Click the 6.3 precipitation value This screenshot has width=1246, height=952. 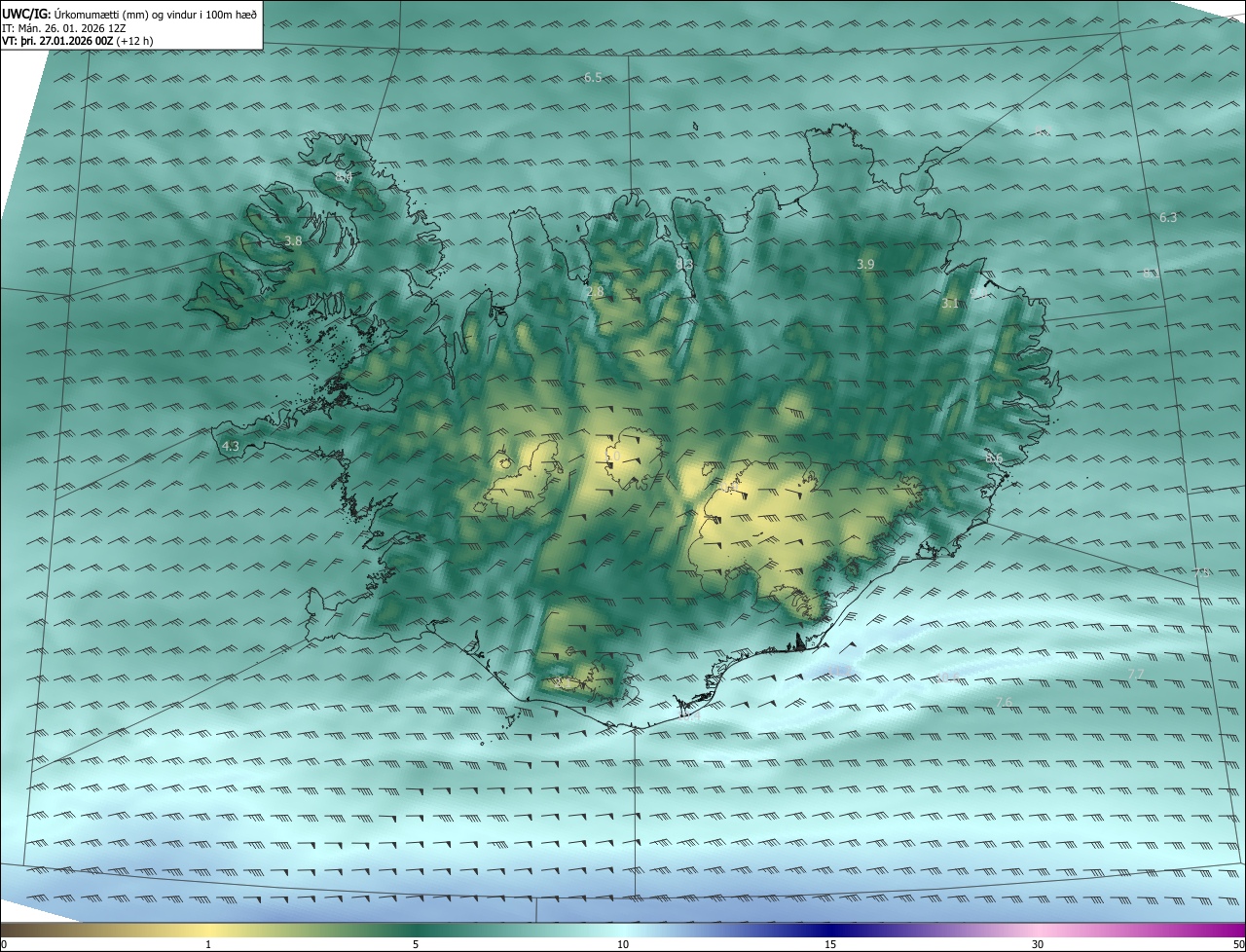[1168, 218]
